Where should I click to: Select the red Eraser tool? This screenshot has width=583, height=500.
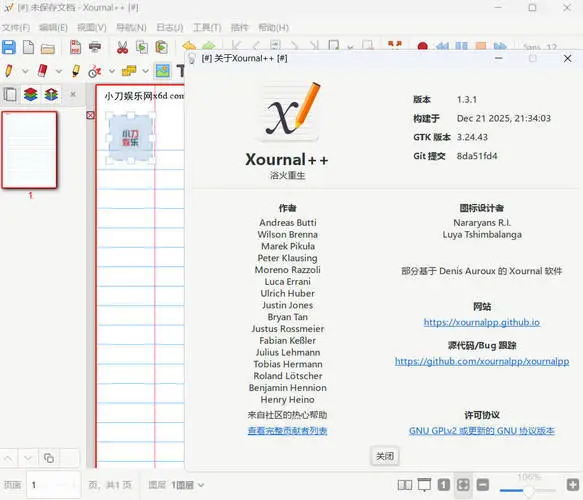tap(43, 71)
